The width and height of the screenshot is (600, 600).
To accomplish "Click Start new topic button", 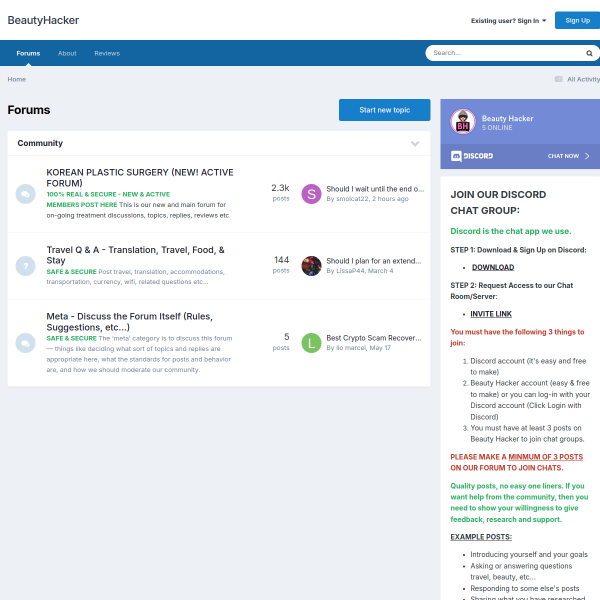I will tap(385, 110).
